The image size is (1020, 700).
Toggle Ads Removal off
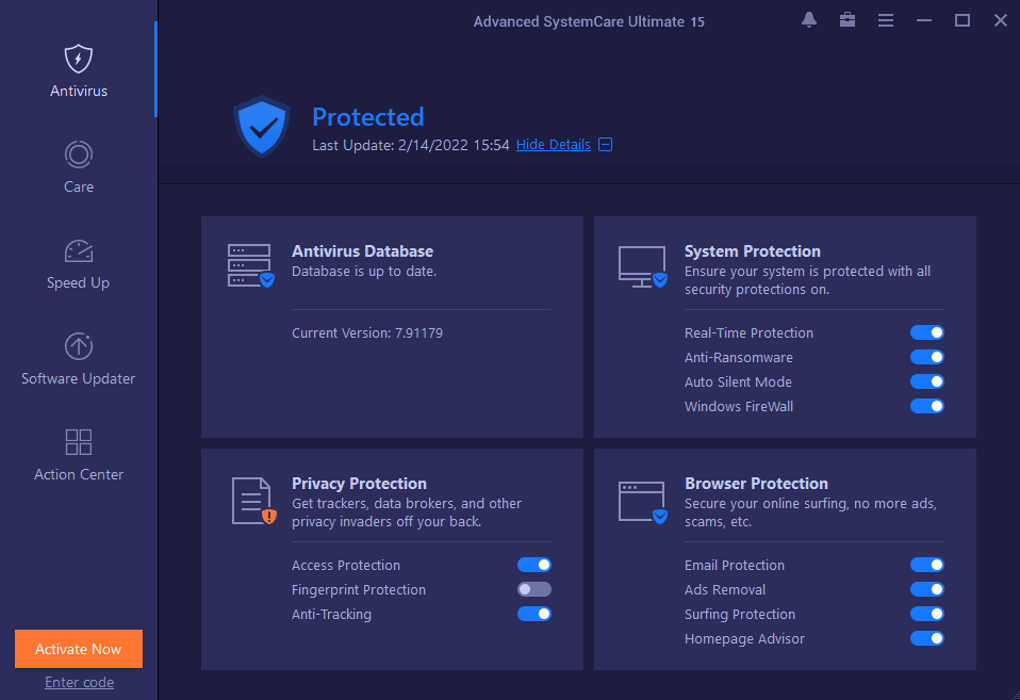pos(927,590)
